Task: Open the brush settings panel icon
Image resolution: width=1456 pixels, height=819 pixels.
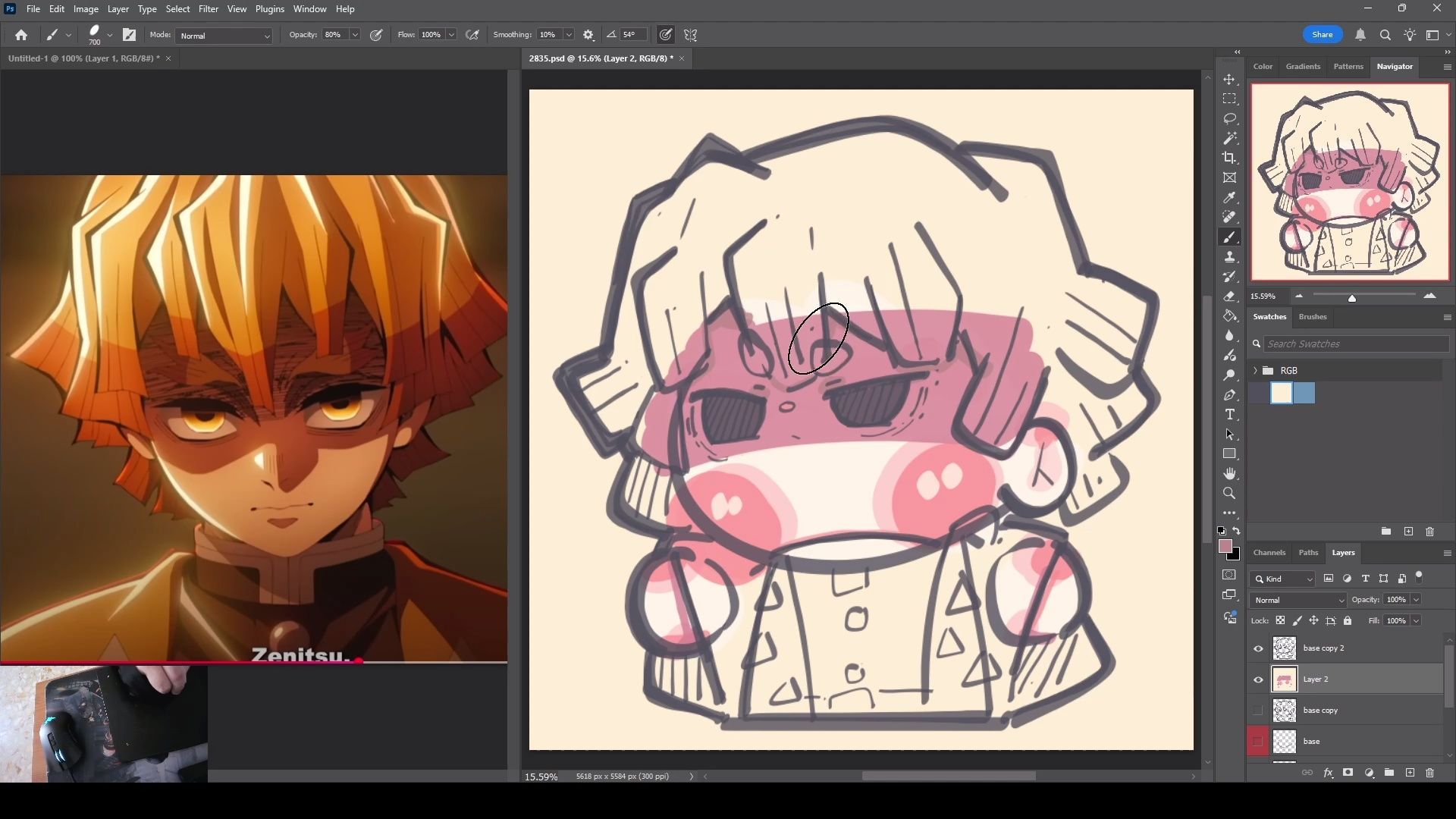Action: [x=130, y=35]
